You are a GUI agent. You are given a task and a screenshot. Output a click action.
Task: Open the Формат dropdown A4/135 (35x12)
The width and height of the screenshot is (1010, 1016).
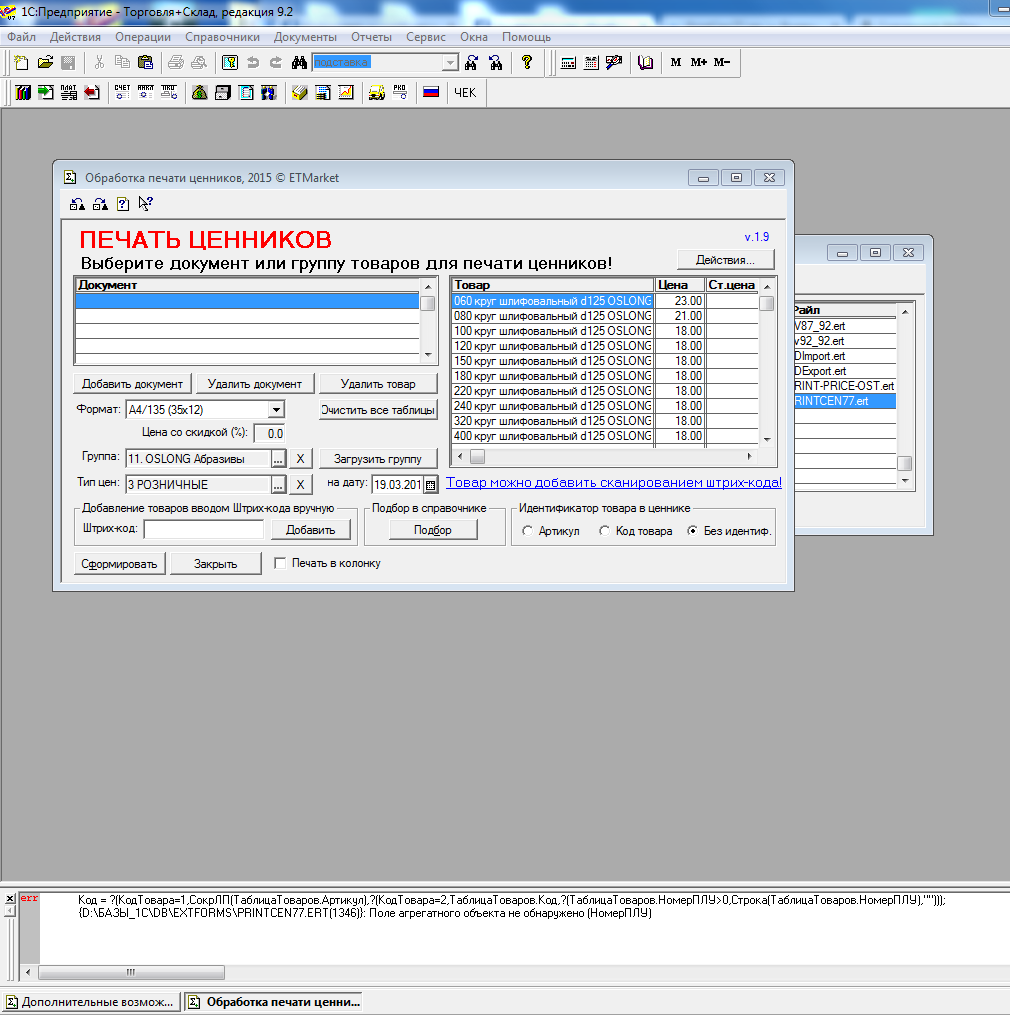pos(276,410)
